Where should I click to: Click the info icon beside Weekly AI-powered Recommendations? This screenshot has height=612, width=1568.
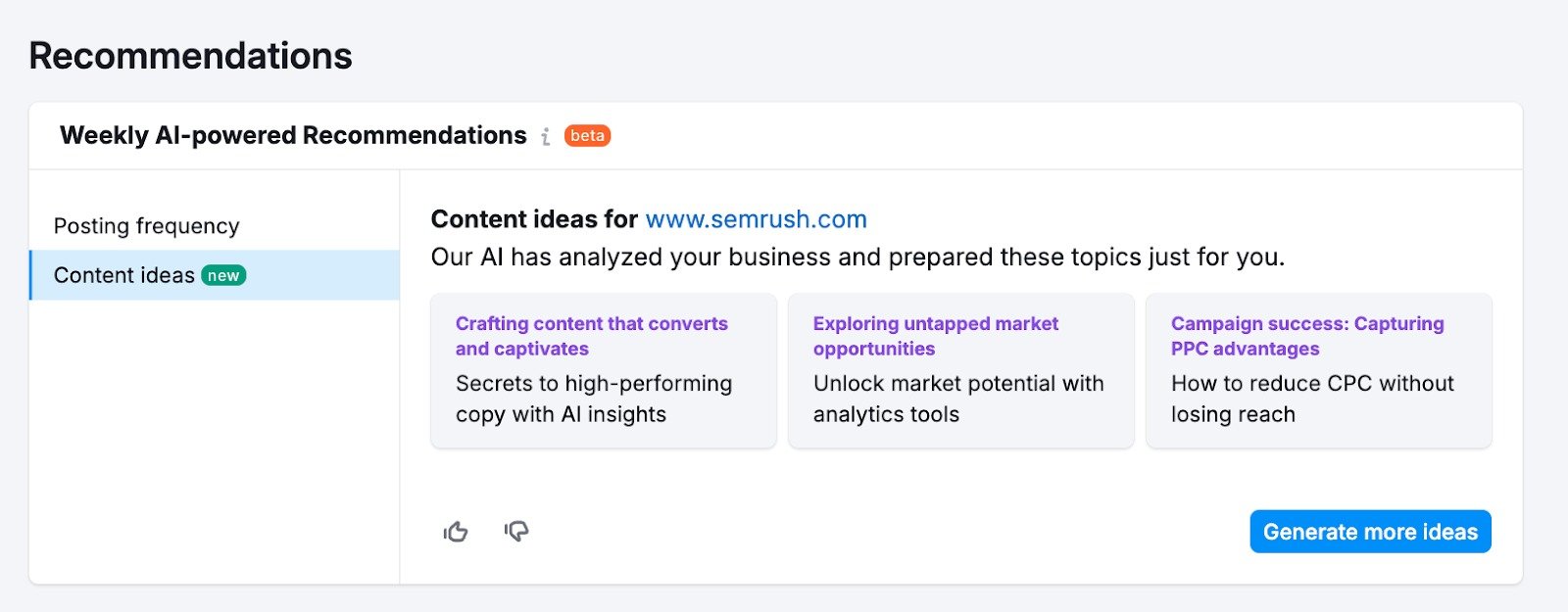click(546, 137)
